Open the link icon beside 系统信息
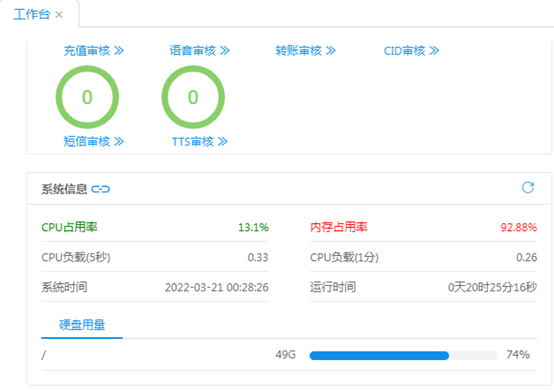Screen dimensions: 554x391 click(101, 189)
